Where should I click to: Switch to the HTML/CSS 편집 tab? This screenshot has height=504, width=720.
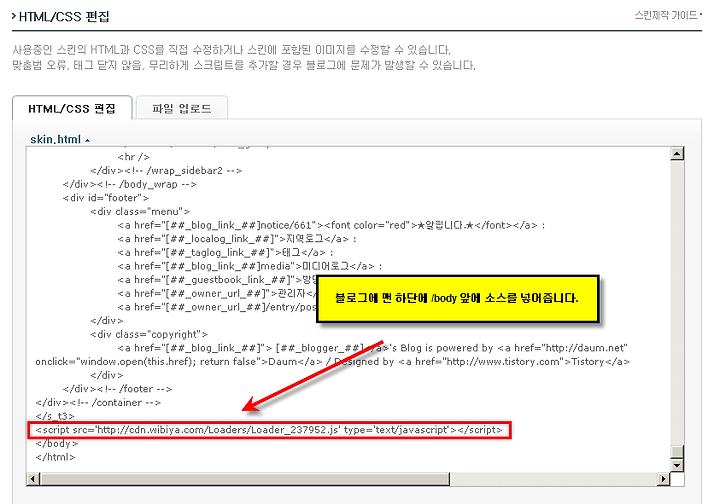coord(72,109)
